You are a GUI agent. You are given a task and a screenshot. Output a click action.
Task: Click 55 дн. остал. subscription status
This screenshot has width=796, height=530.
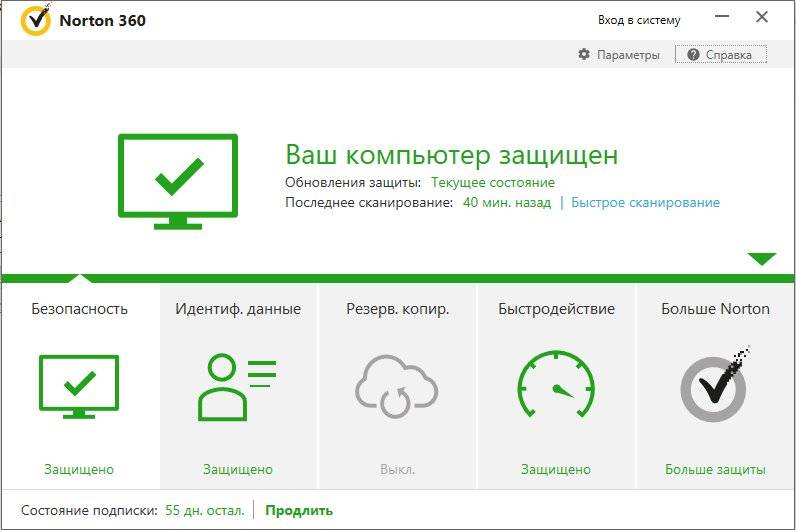(205, 510)
